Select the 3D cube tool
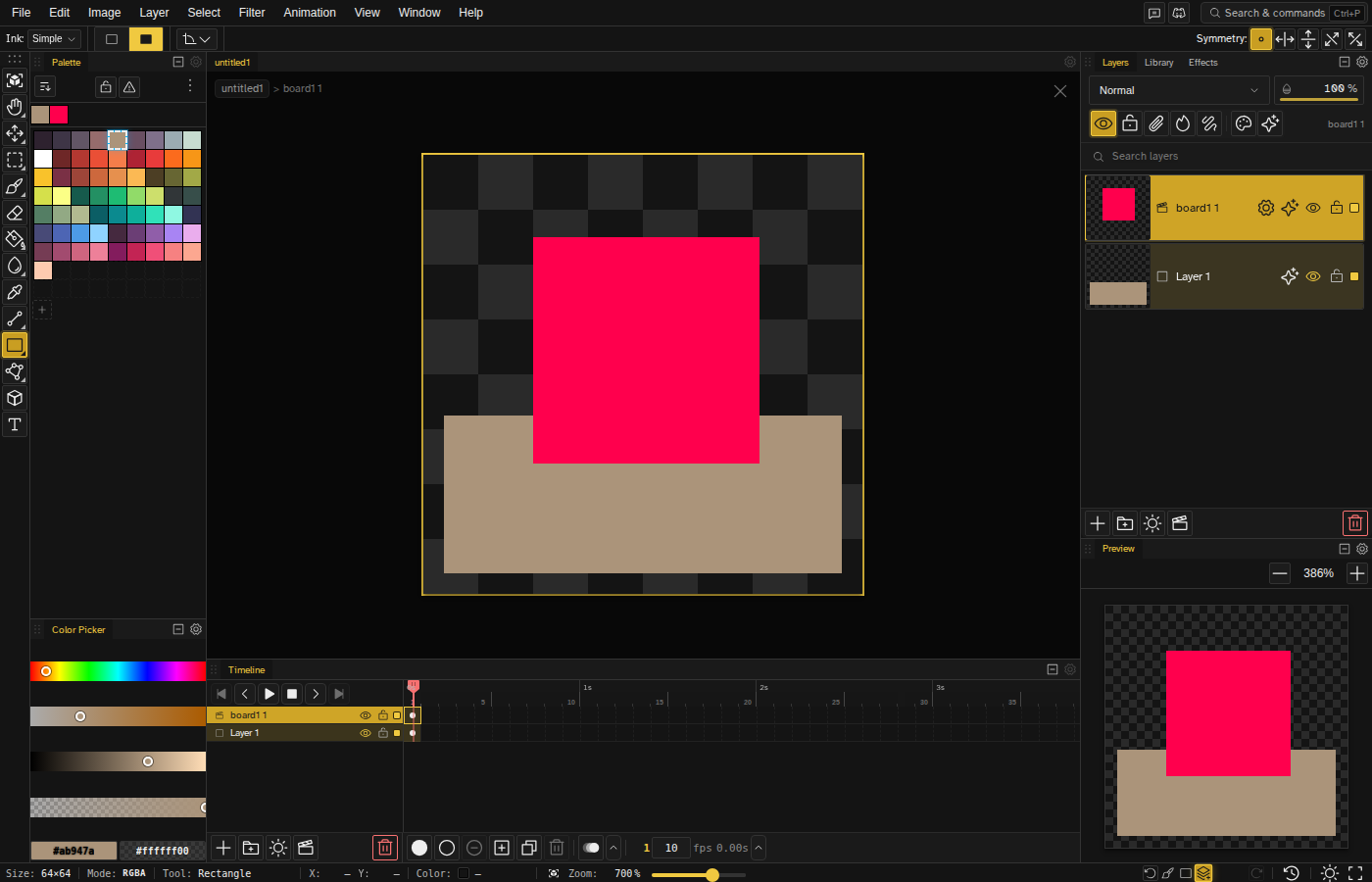1372x882 pixels. (15, 398)
